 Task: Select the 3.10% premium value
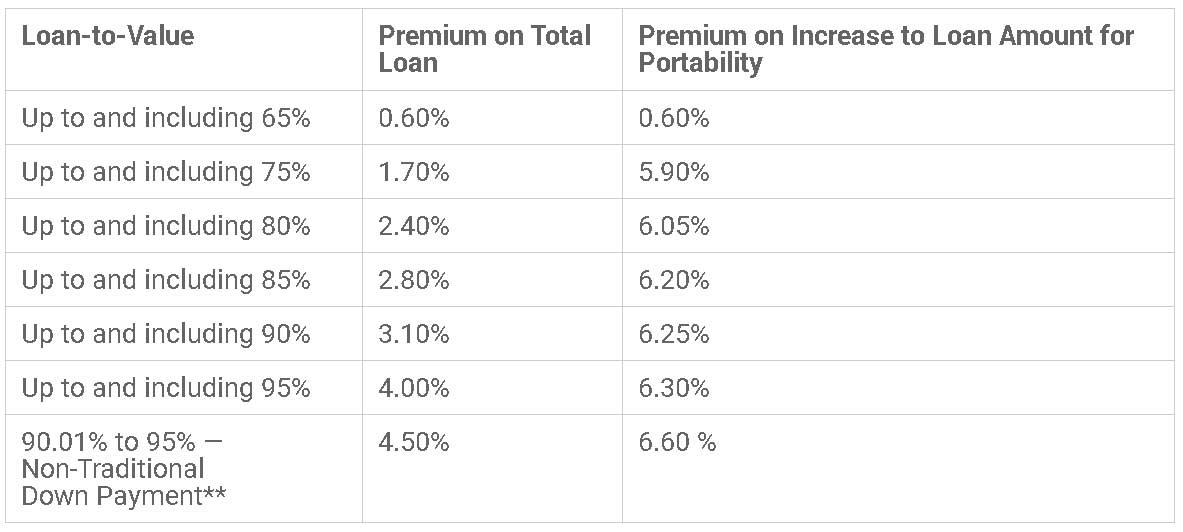coord(414,334)
